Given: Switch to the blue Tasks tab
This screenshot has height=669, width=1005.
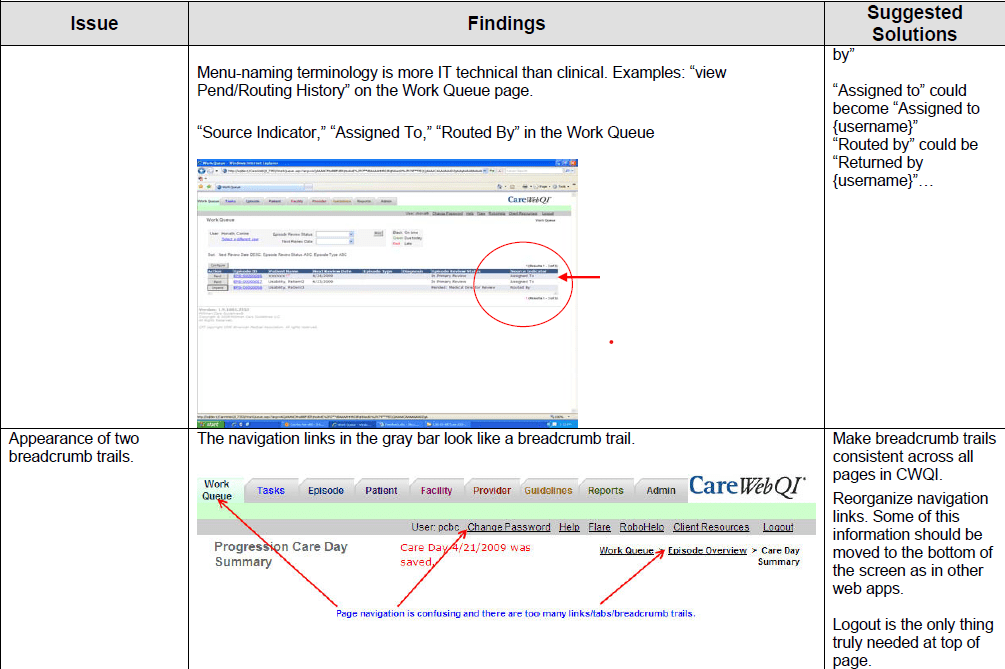Looking at the screenshot, I should point(271,491).
